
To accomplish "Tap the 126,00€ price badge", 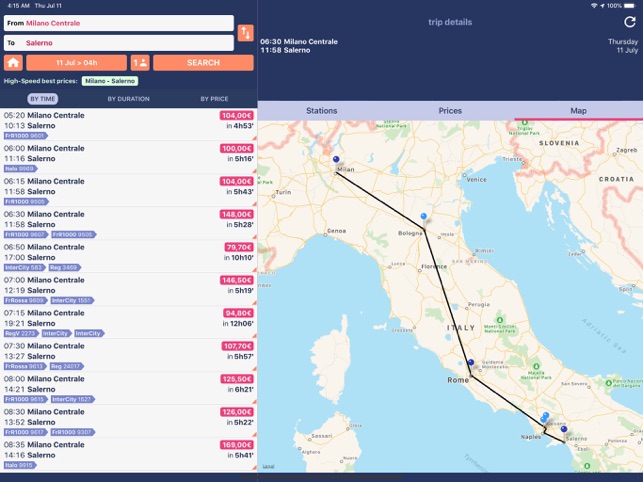I will 237,412.
